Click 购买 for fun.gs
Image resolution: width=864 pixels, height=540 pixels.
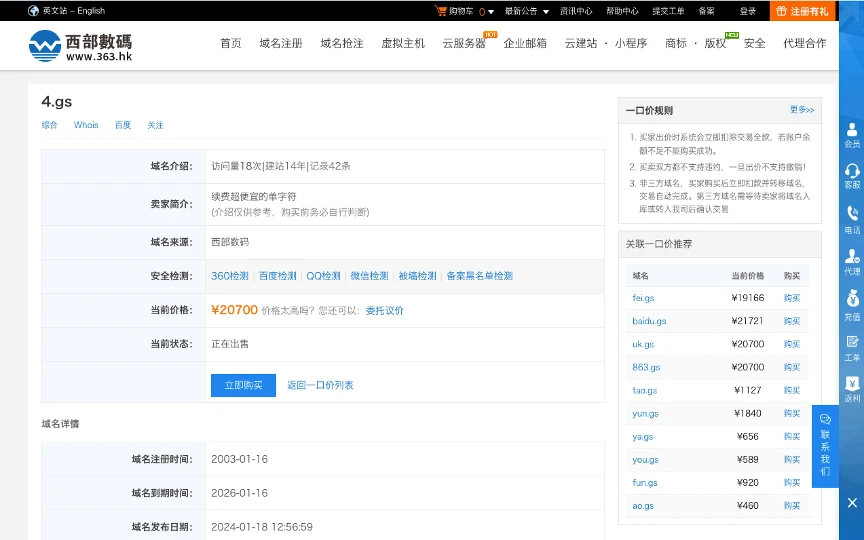(x=792, y=483)
